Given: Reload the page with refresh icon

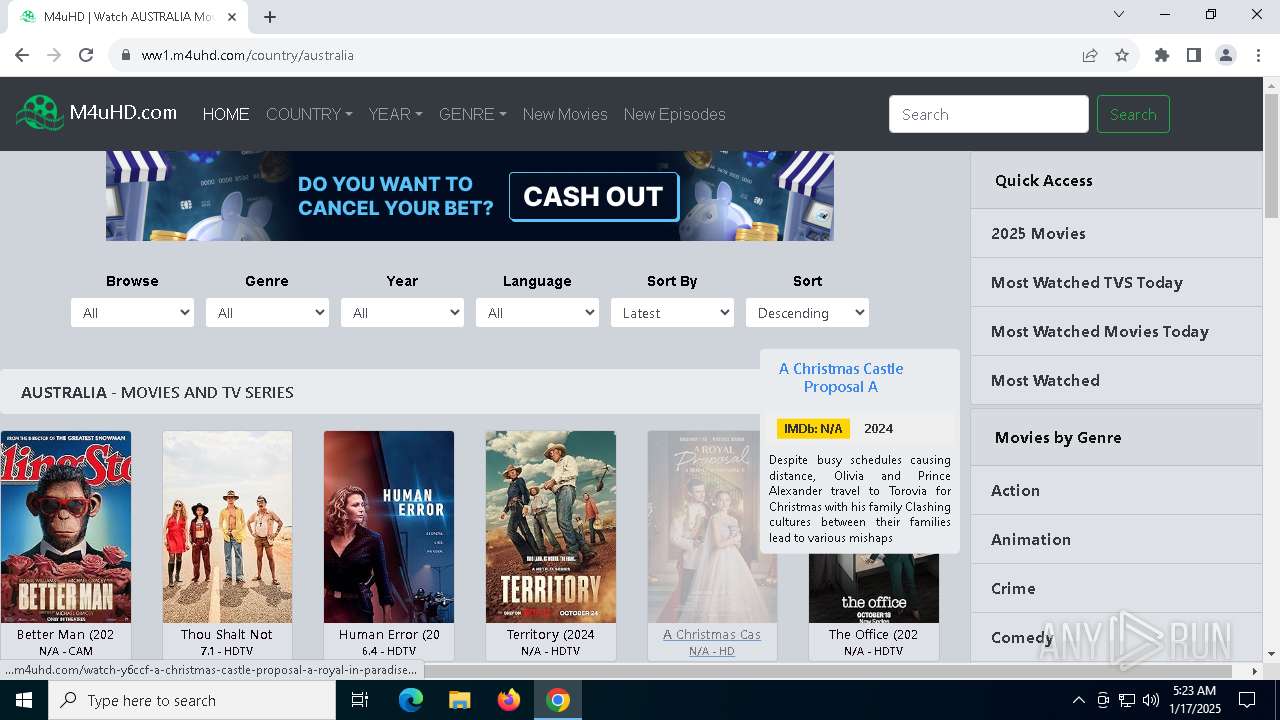Looking at the screenshot, I should pyautogui.click(x=86, y=55).
